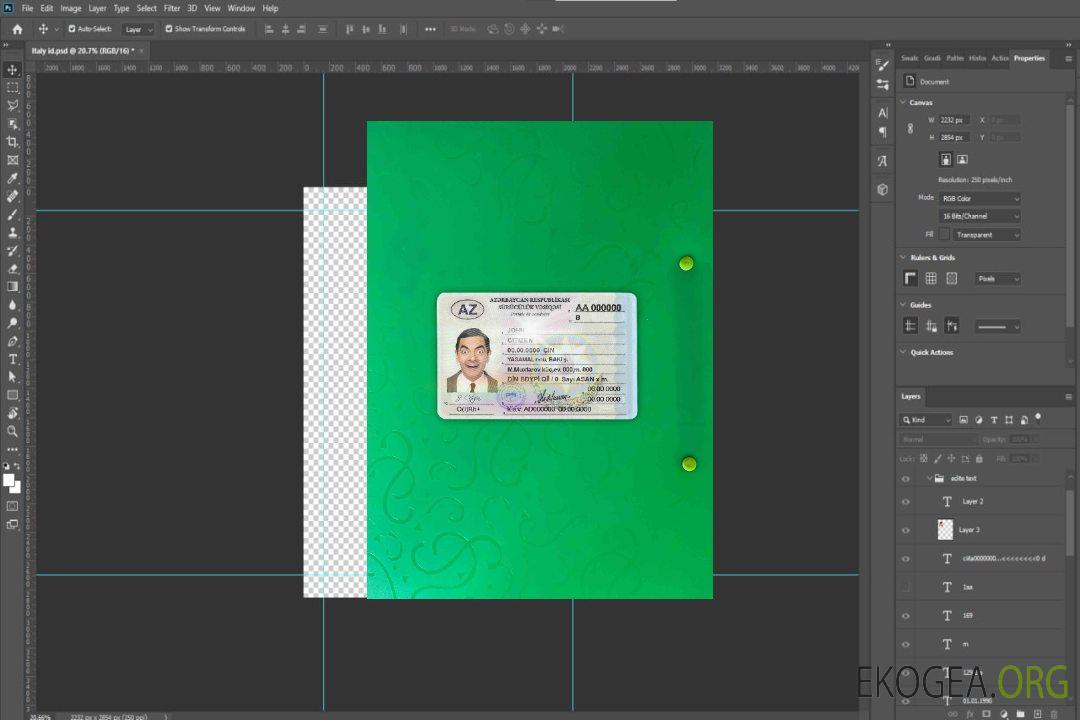Uncheck the Auto-Select checkbox
The image size is (1080, 720).
[72, 29]
